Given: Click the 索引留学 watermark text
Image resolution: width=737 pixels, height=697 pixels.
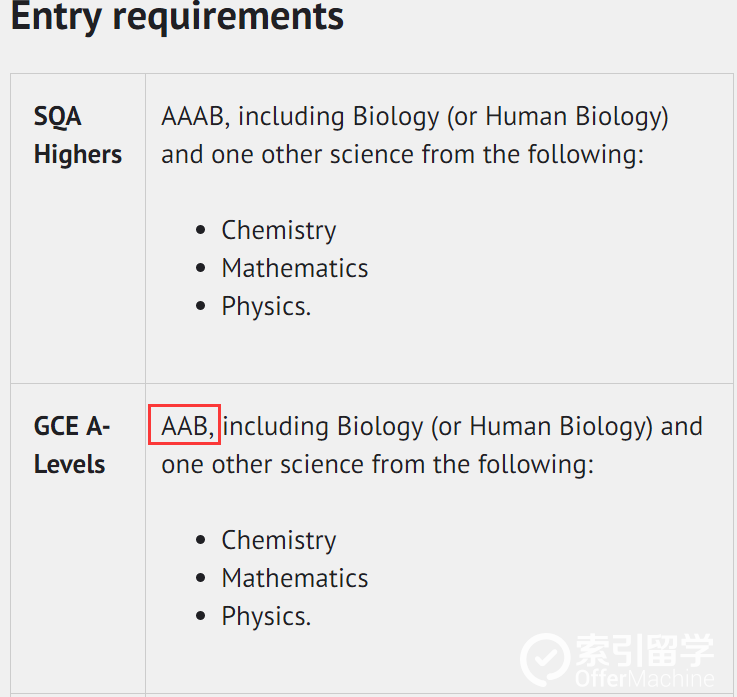Looking at the screenshot, I should pos(645,650).
